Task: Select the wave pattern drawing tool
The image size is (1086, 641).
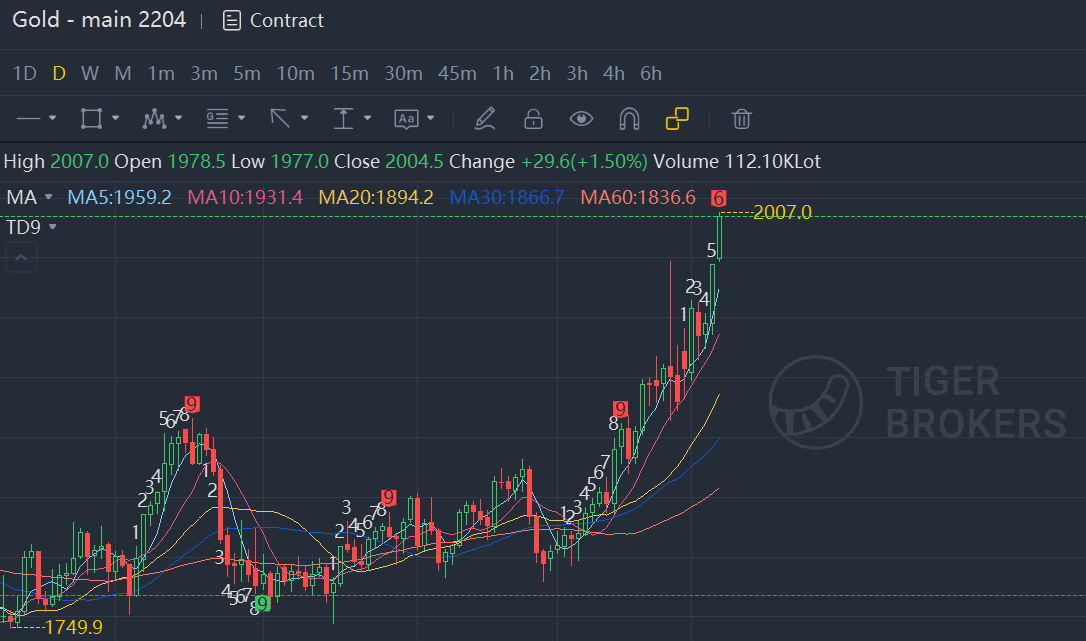Action: coord(154,119)
